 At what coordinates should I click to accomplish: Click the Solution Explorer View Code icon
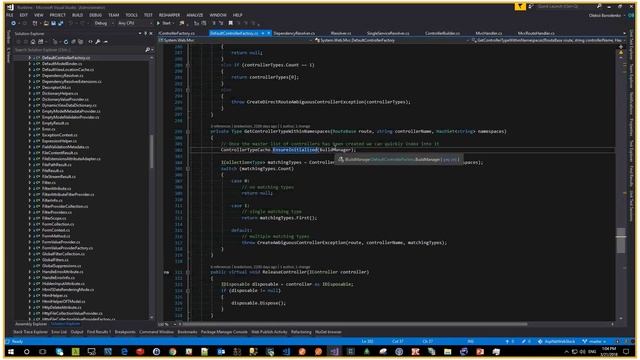point(91,42)
